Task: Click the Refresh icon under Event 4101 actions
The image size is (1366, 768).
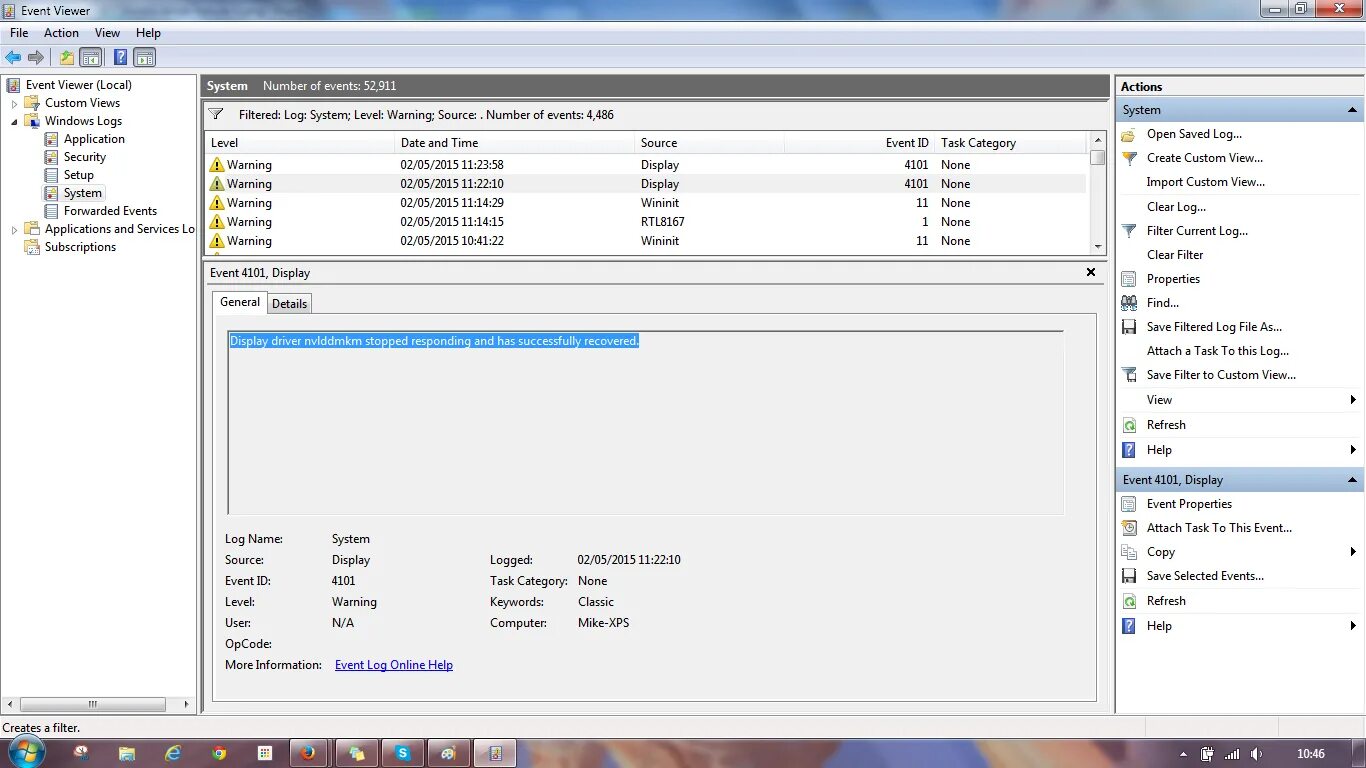Action: pos(1129,601)
